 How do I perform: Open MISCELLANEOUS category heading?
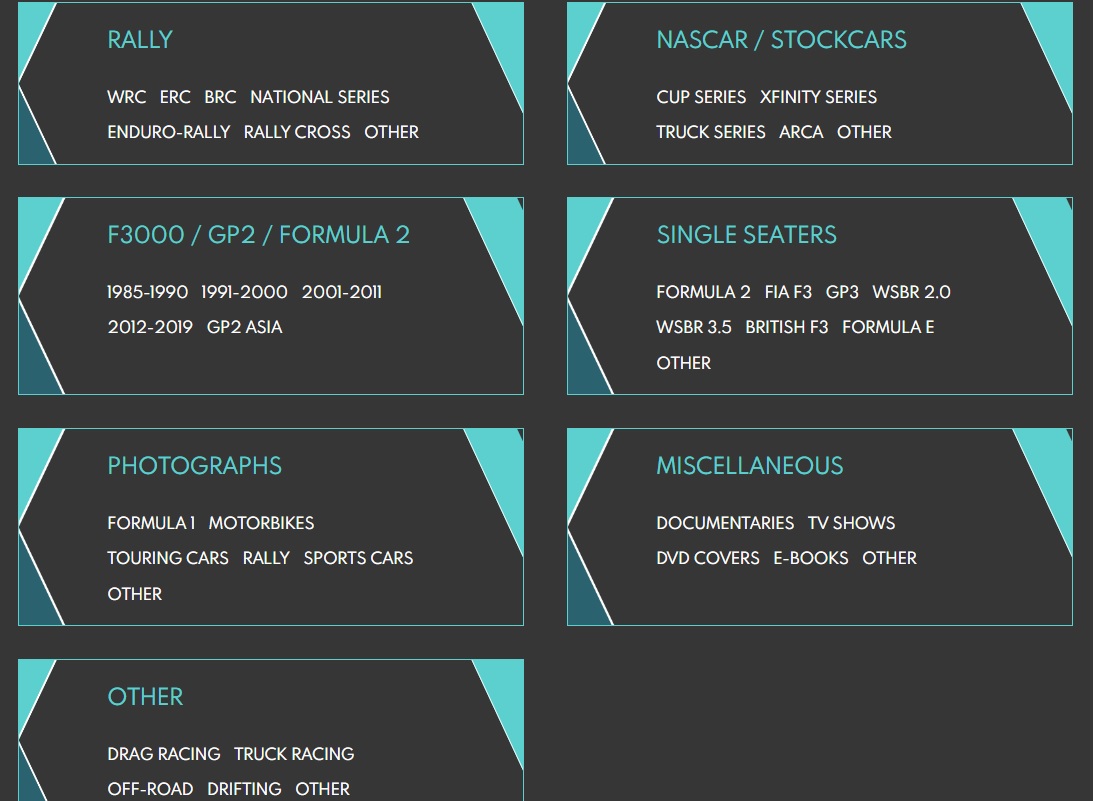(750, 466)
